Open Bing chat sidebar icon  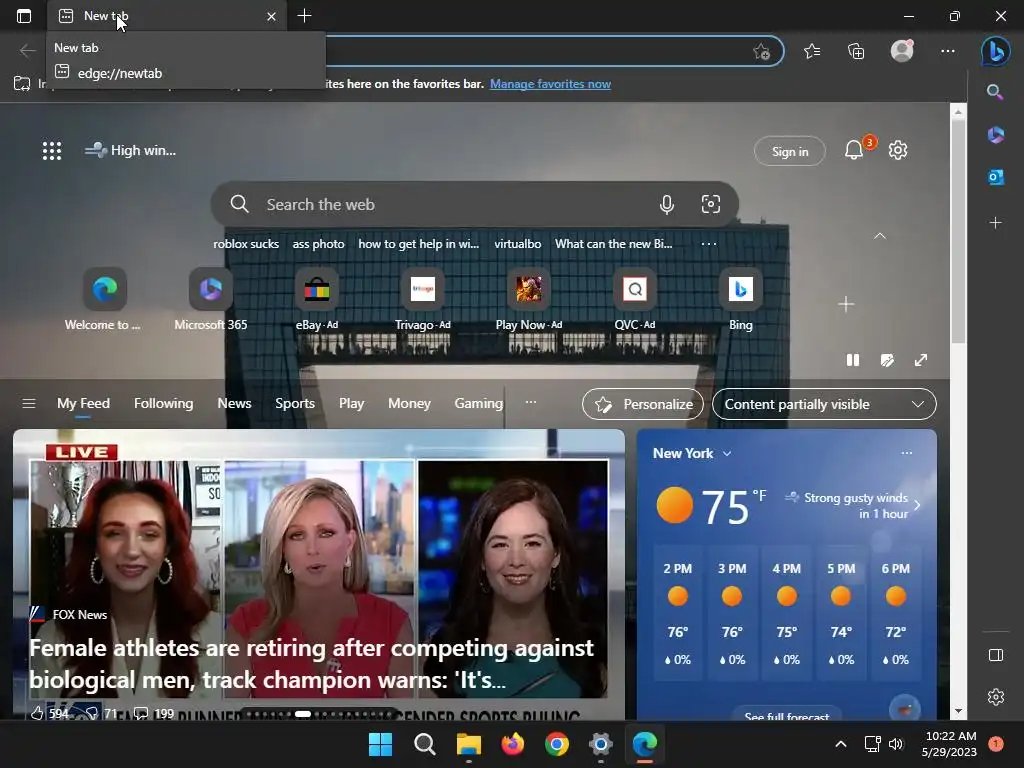tap(996, 51)
